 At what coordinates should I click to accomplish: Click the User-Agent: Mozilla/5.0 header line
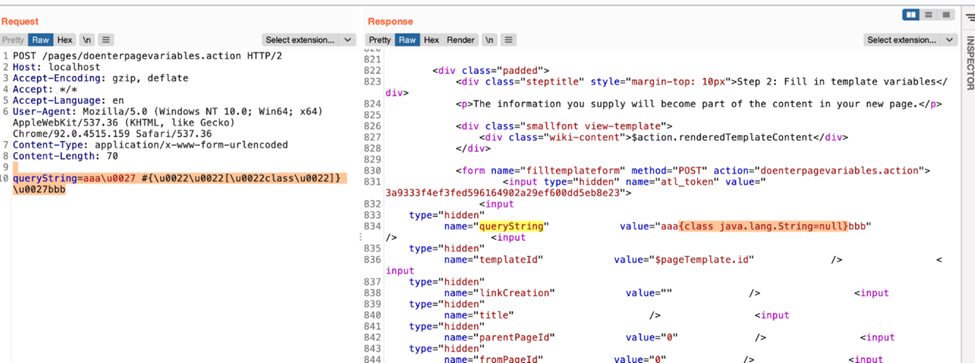pyautogui.click(x=167, y=112)
